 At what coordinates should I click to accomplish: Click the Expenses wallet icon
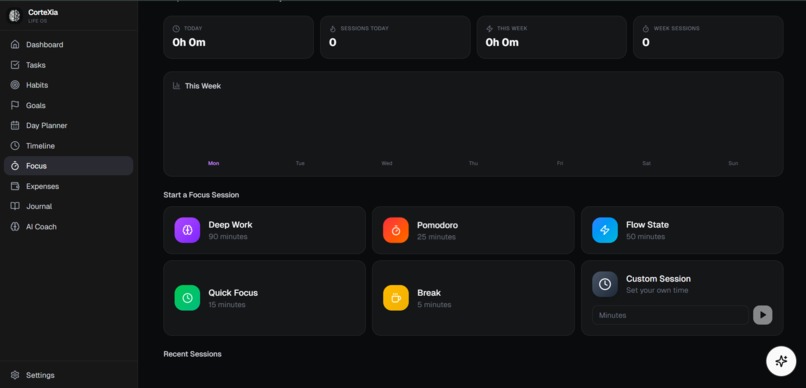pyautogui.click(x=15, y=186)
